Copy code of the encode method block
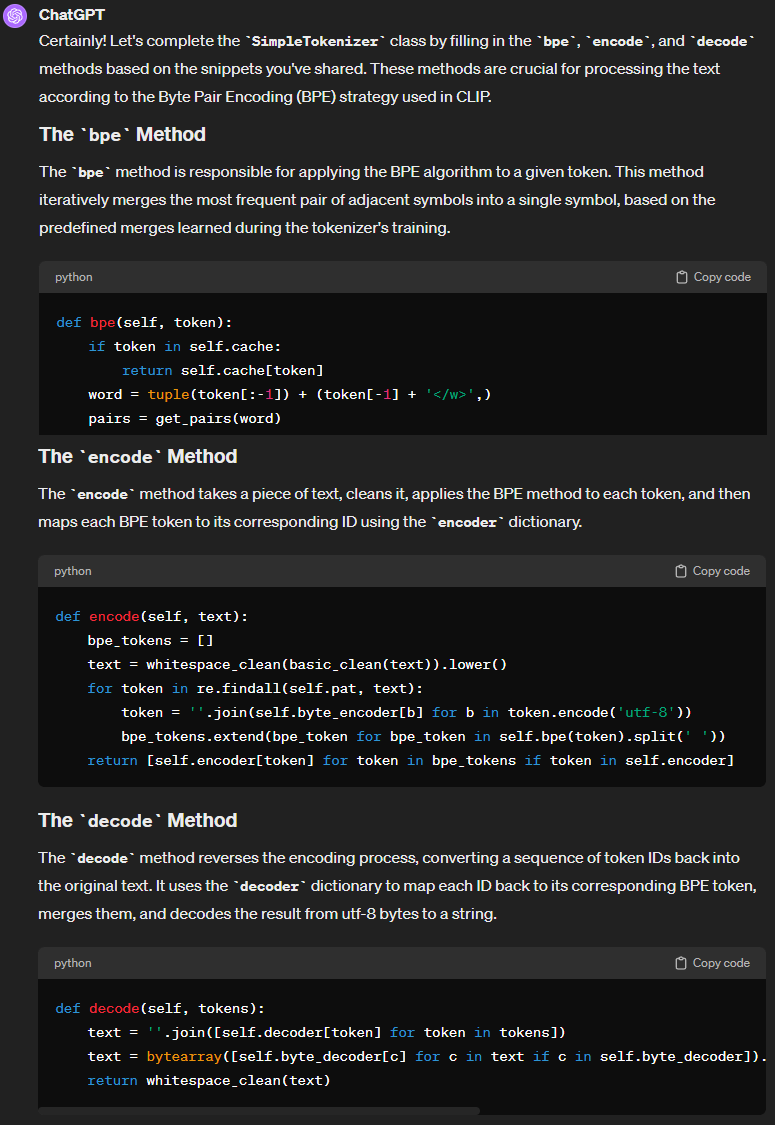The height and width of the screenshot is (1125, 775). tap(713, 571)
